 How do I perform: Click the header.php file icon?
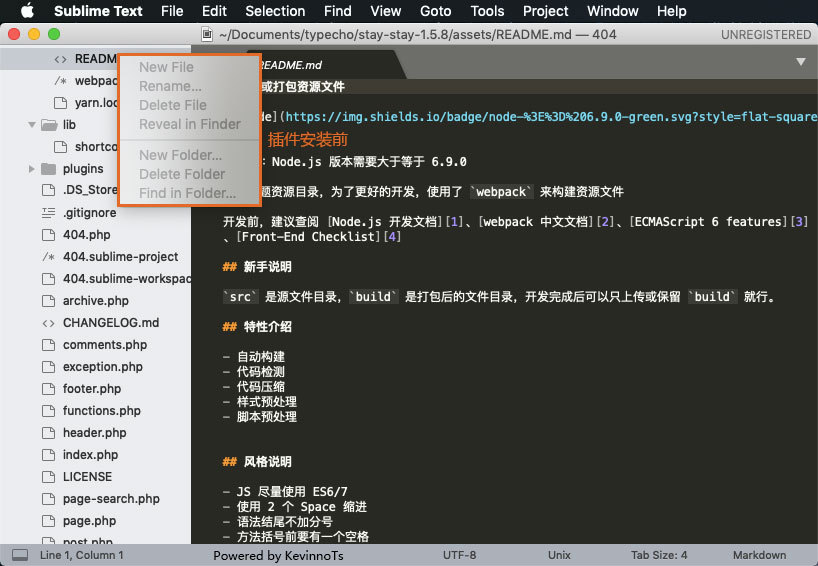(49, 432)
